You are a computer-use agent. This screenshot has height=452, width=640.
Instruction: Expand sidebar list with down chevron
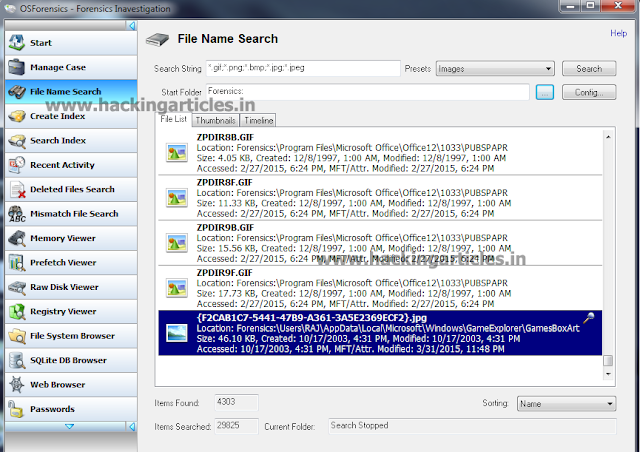(x=69, y=427)
